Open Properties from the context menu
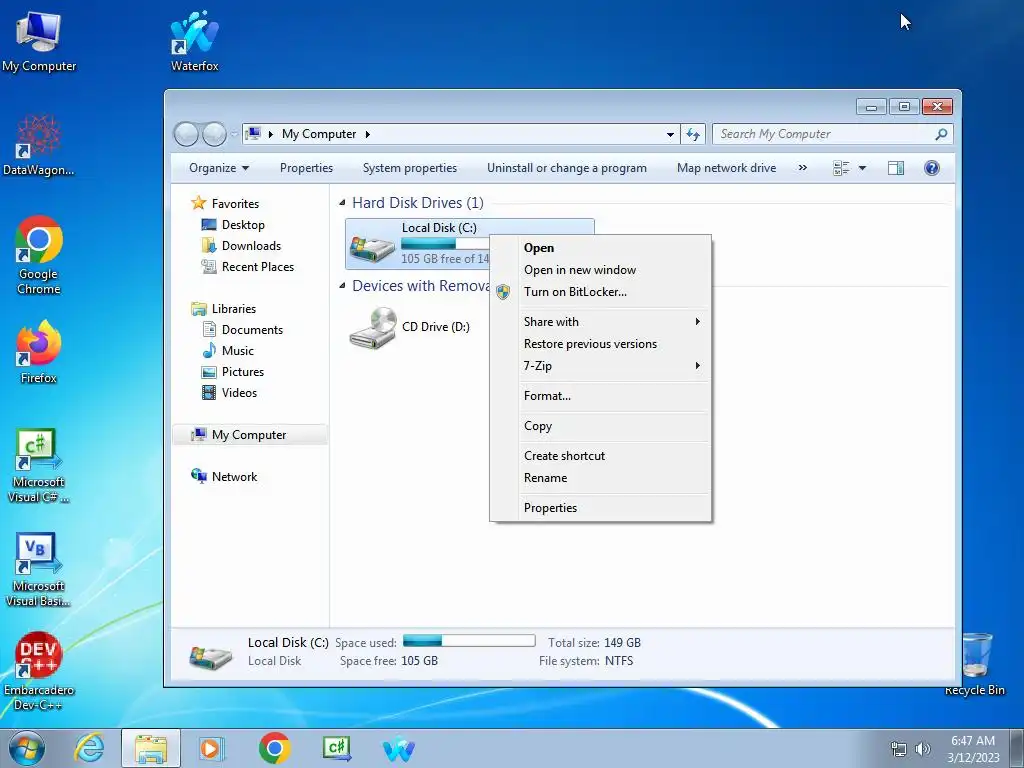The height and width of the screenshot is (768, 1024). 601,508
